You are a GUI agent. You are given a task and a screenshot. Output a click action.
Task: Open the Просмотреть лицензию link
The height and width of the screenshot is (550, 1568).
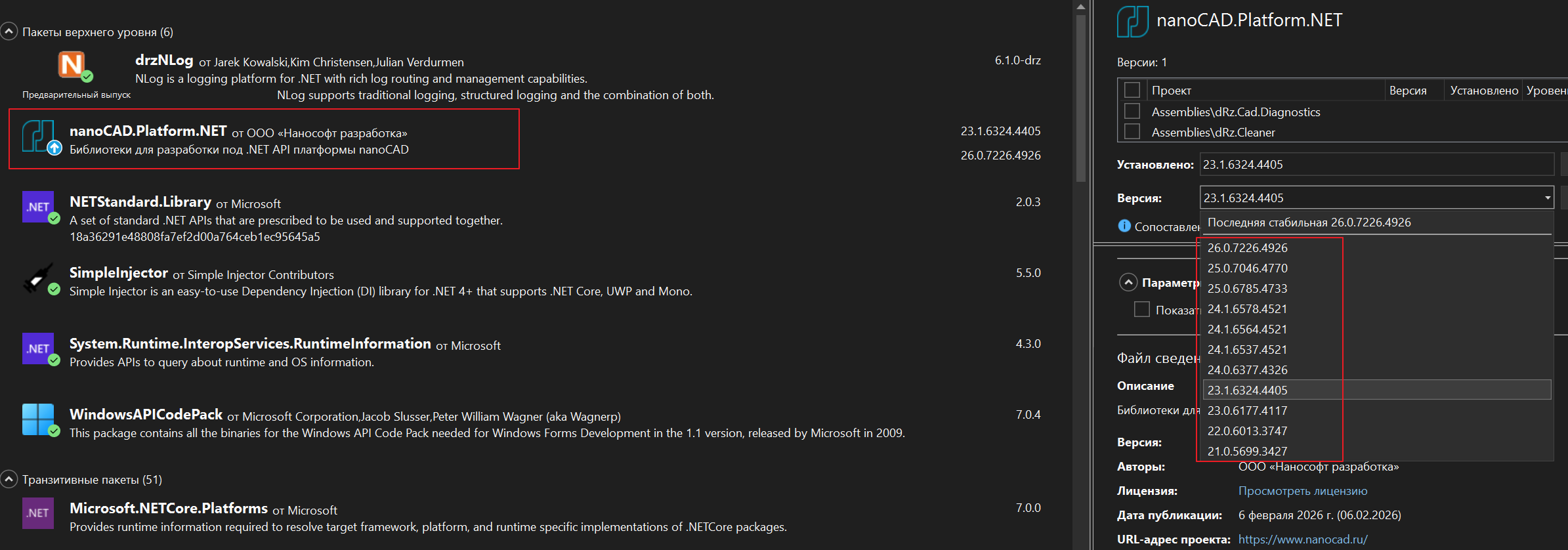1302,491
